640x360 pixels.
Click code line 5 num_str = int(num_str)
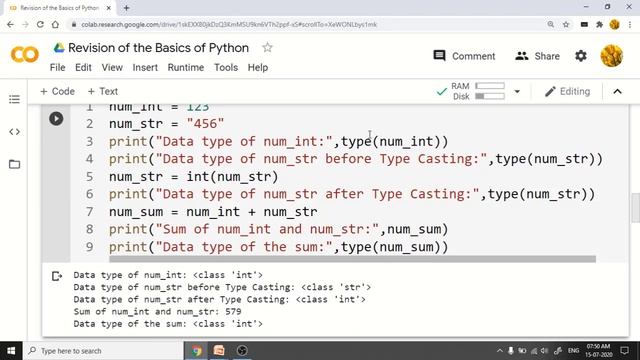(193, 177)
